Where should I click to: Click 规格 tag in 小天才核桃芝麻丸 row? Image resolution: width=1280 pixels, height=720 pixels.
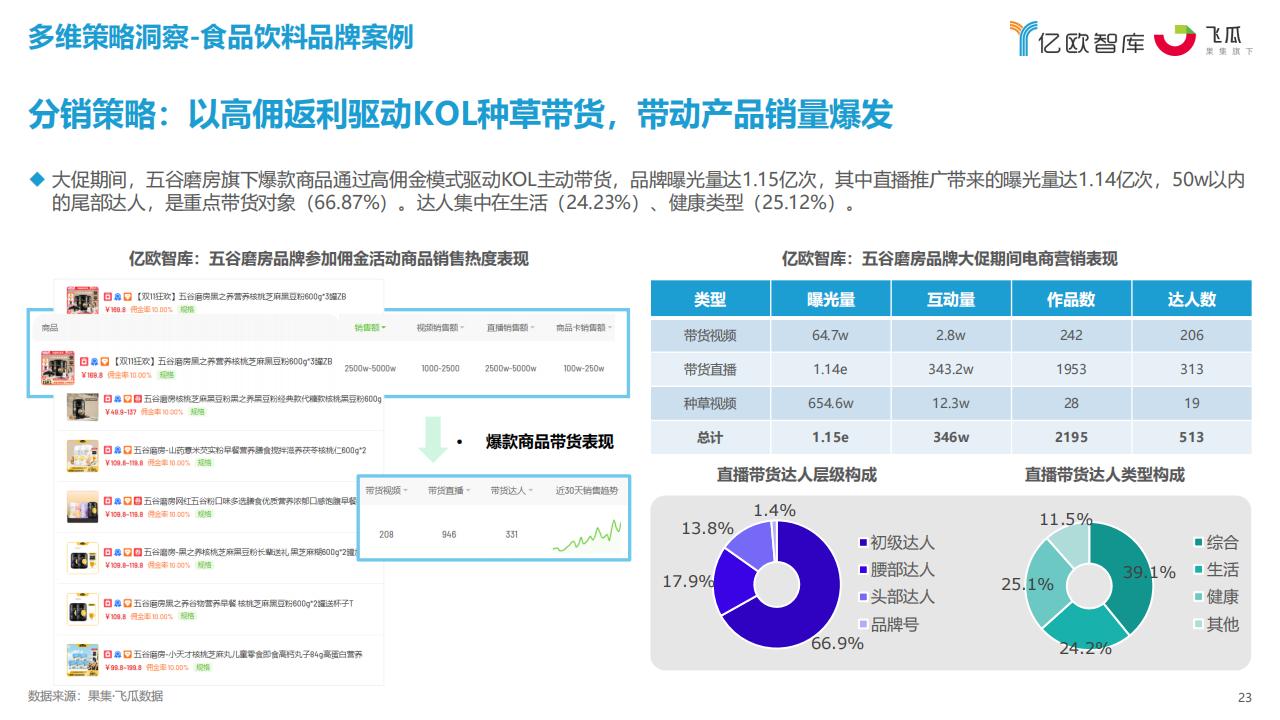click(x=203, y=667)
